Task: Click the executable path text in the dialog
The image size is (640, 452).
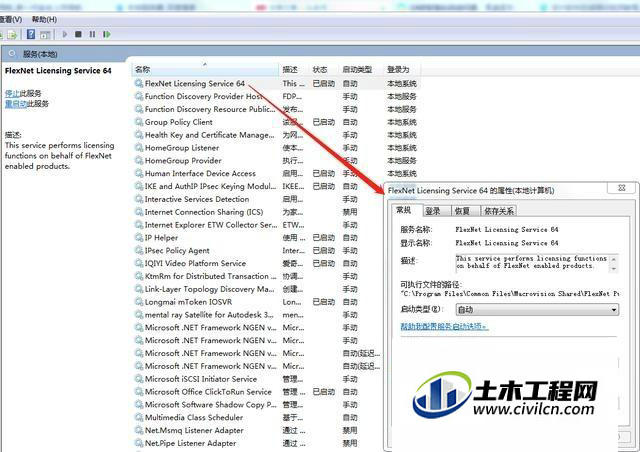Action: coord(510,294)
